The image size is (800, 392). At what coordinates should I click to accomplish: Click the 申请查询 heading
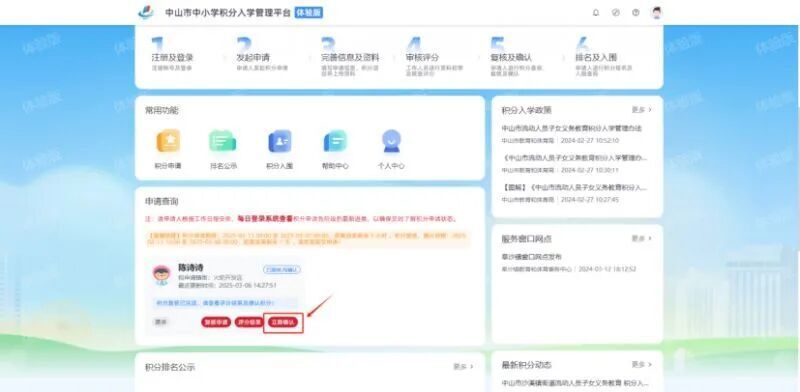[x=162, y=202]
